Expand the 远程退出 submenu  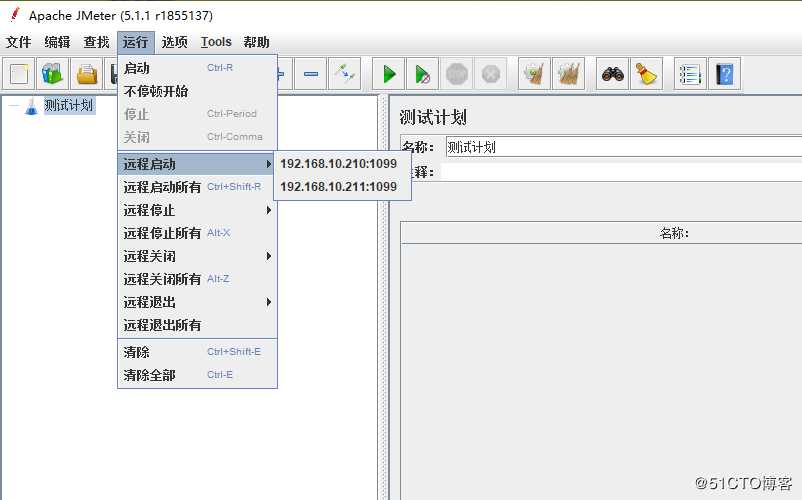pyautogui.click(x=197, y=302)
